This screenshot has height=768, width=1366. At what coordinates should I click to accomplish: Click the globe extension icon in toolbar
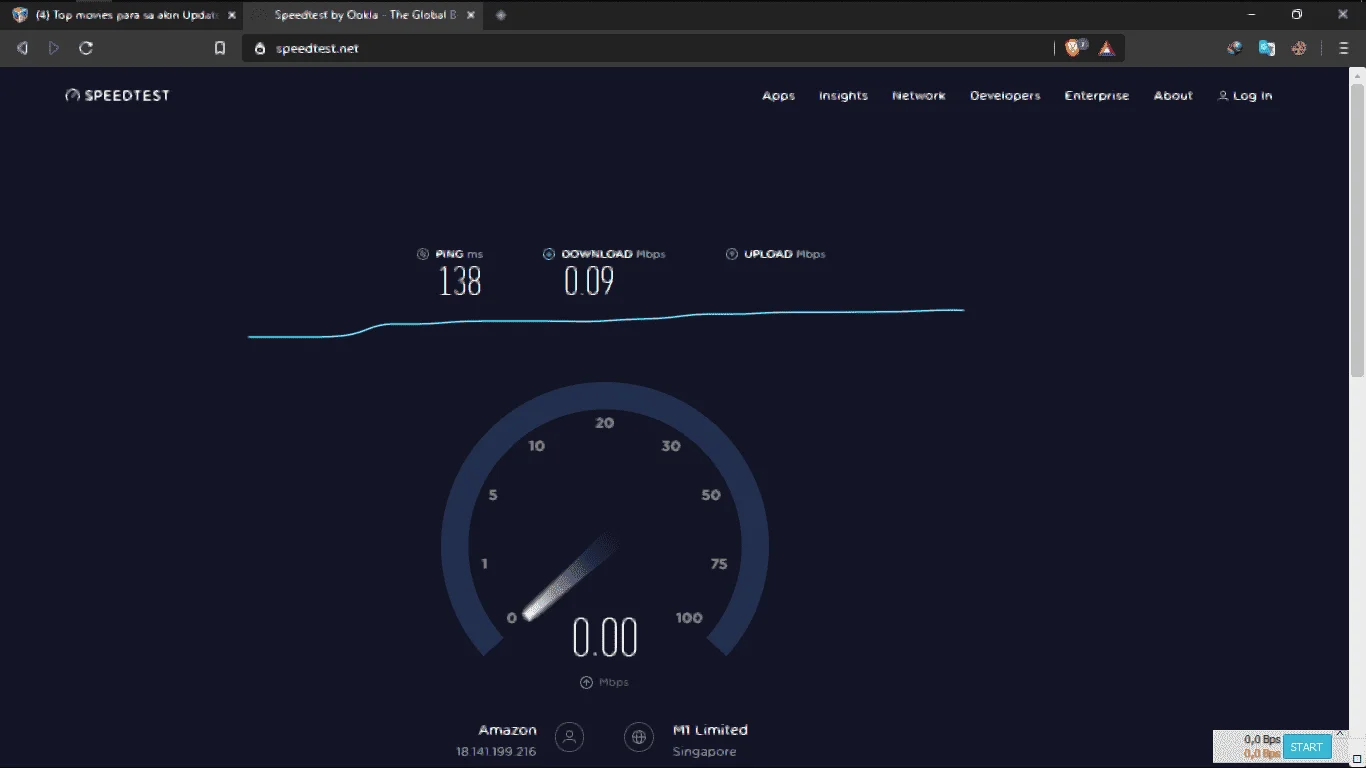click(1235, 48)
